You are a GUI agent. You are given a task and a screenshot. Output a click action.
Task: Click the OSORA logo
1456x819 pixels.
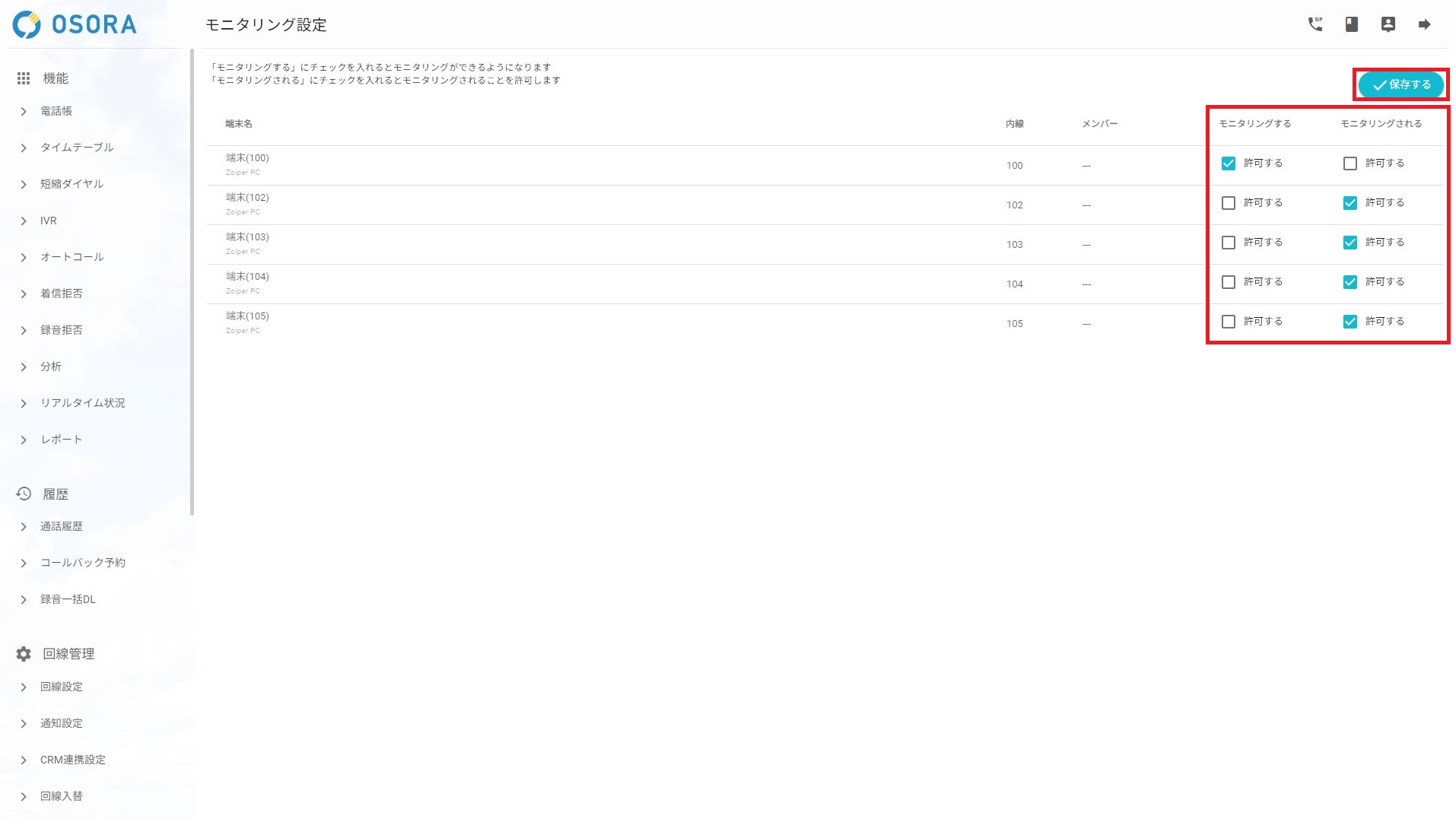(75, 24)
